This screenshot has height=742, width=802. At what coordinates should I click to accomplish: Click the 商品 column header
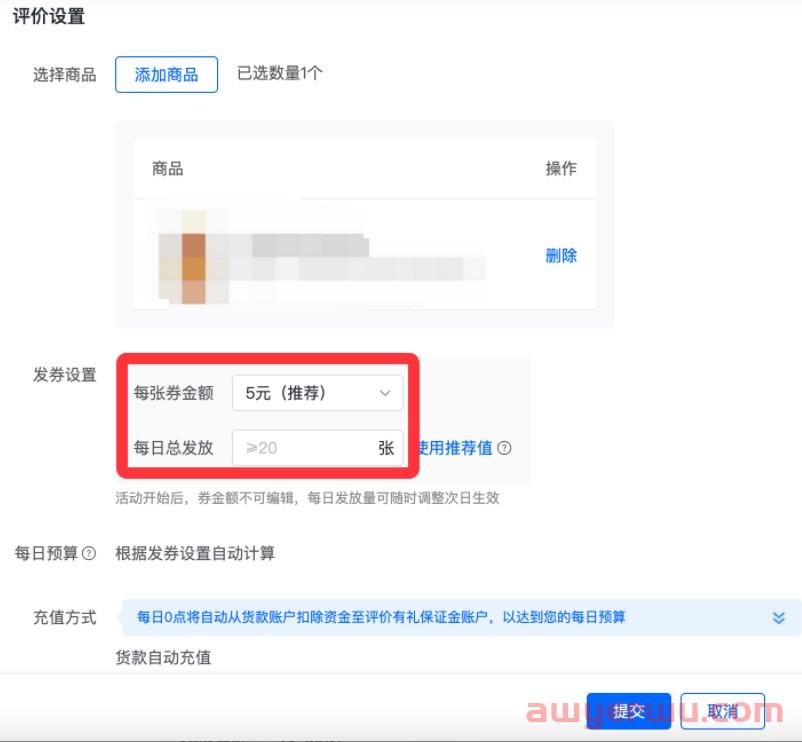point(168,169)
